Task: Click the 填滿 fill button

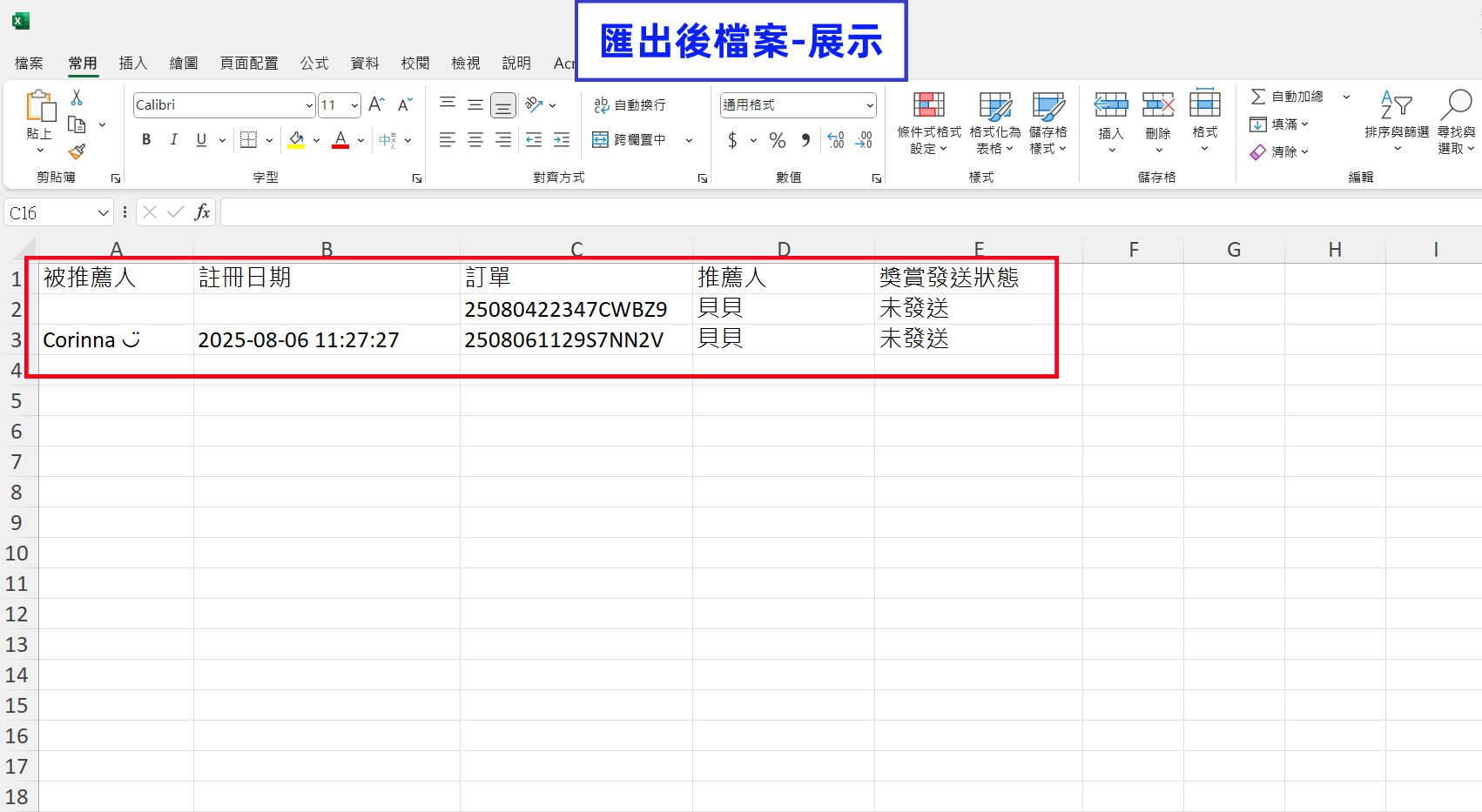Action: point(1278,124)
